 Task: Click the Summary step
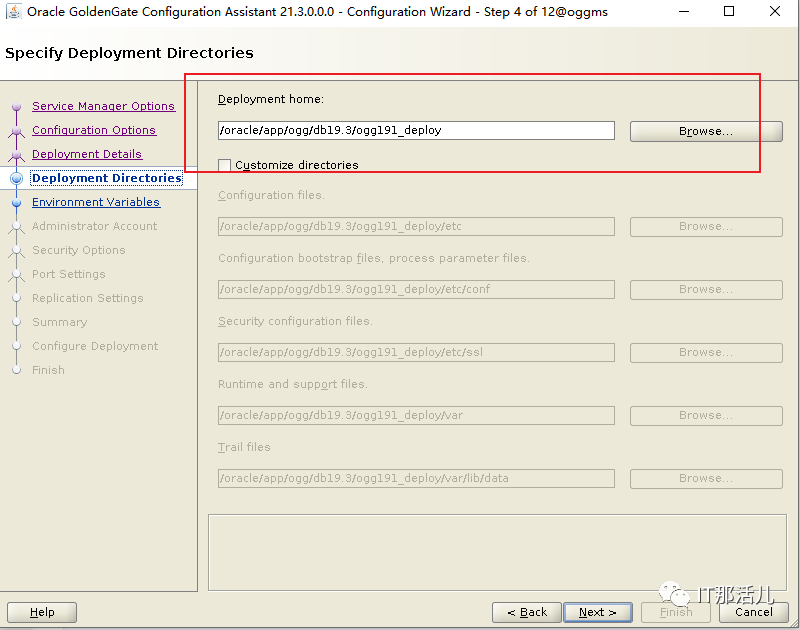[60, 322]
